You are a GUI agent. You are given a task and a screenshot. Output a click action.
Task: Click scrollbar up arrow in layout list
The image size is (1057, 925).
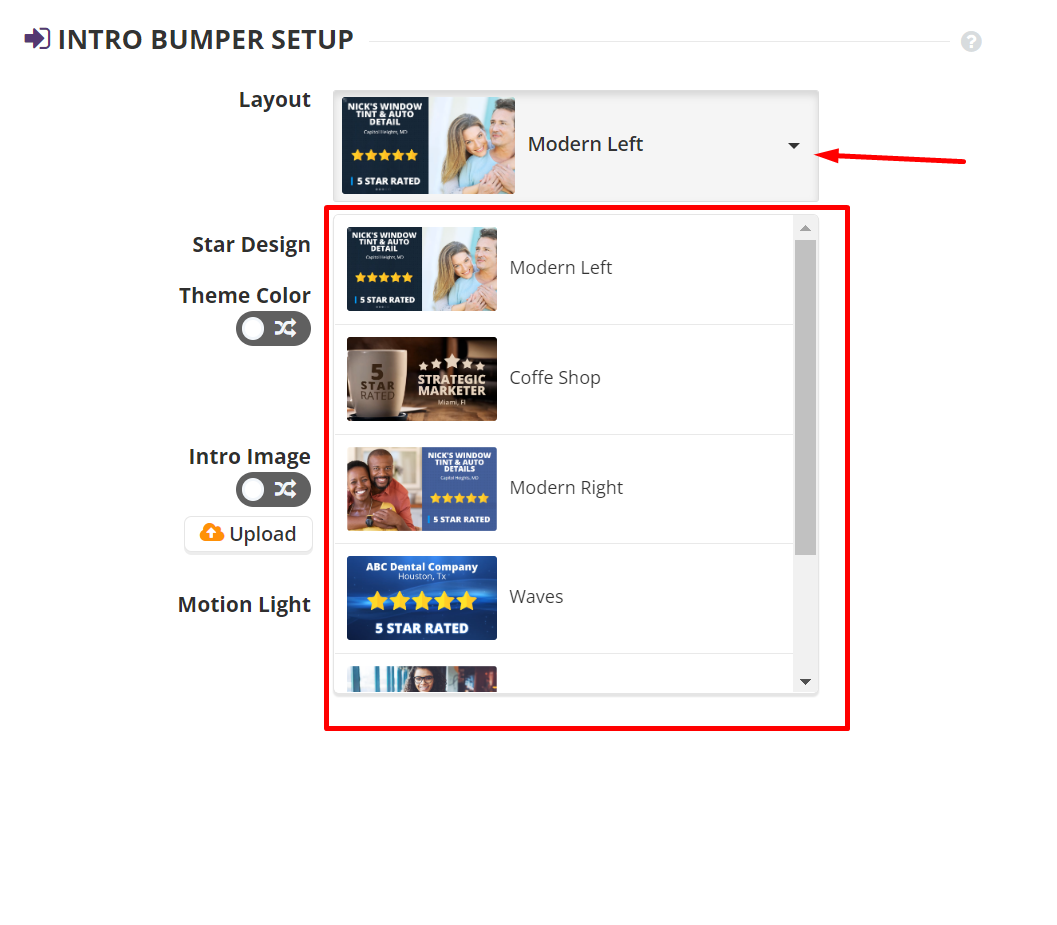coord(805,229)
